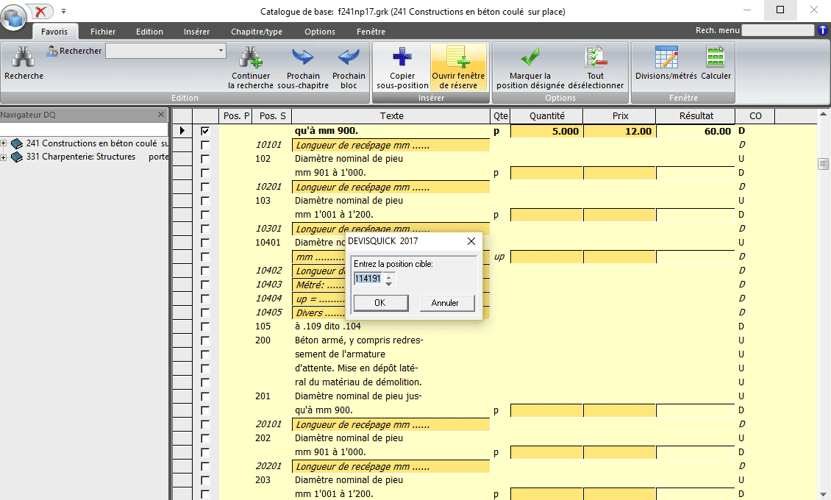
Task: Open the Rechercher combo box dropdown
Action: click(x=220, y=51)
